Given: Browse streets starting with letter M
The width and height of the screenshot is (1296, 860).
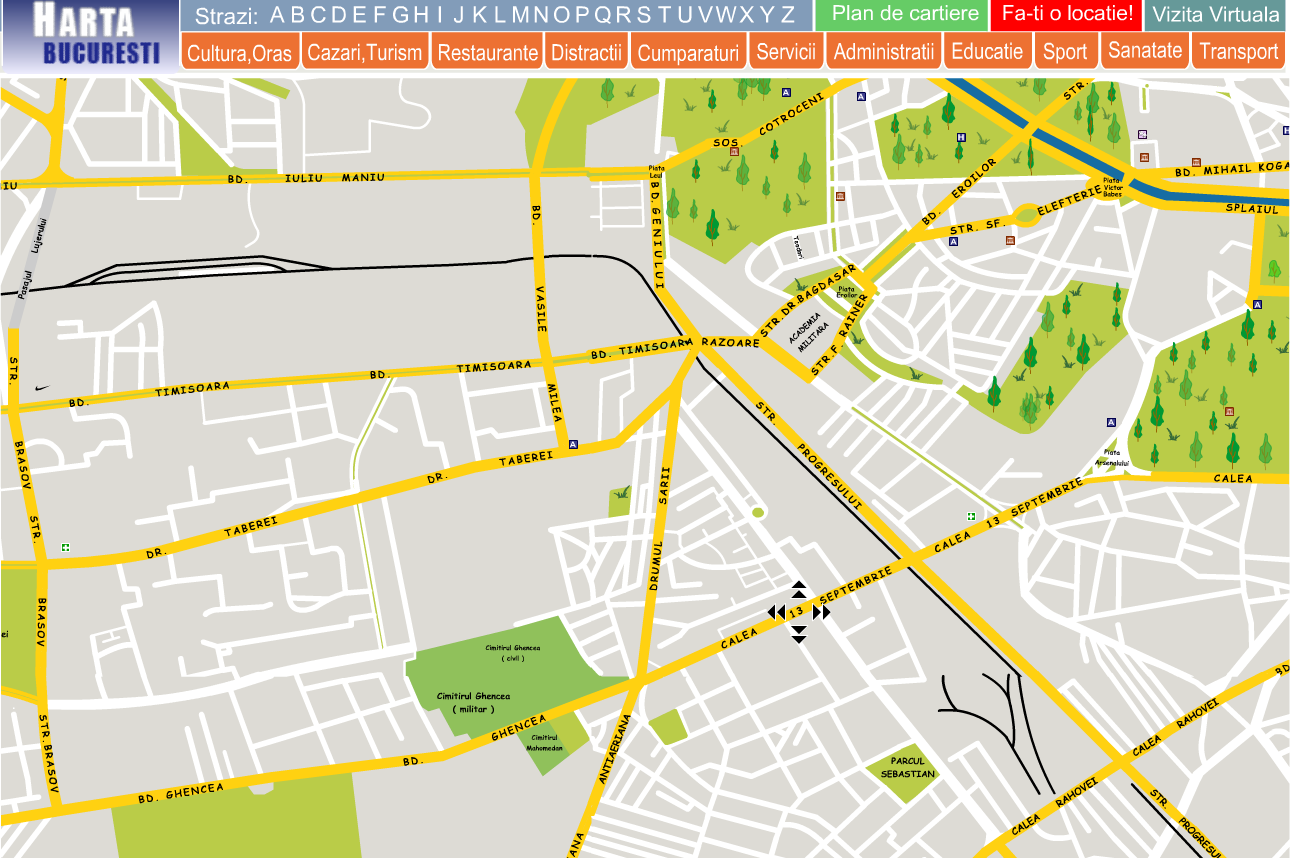Looking at the screenshot, I should pyautogui.click(x=521, y=15).
